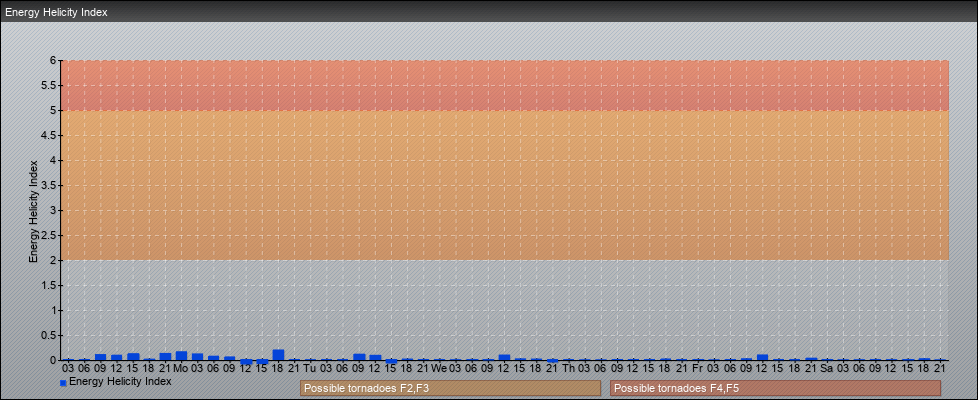Click the blue Energy Helicity Index legend square

[63, 383]
